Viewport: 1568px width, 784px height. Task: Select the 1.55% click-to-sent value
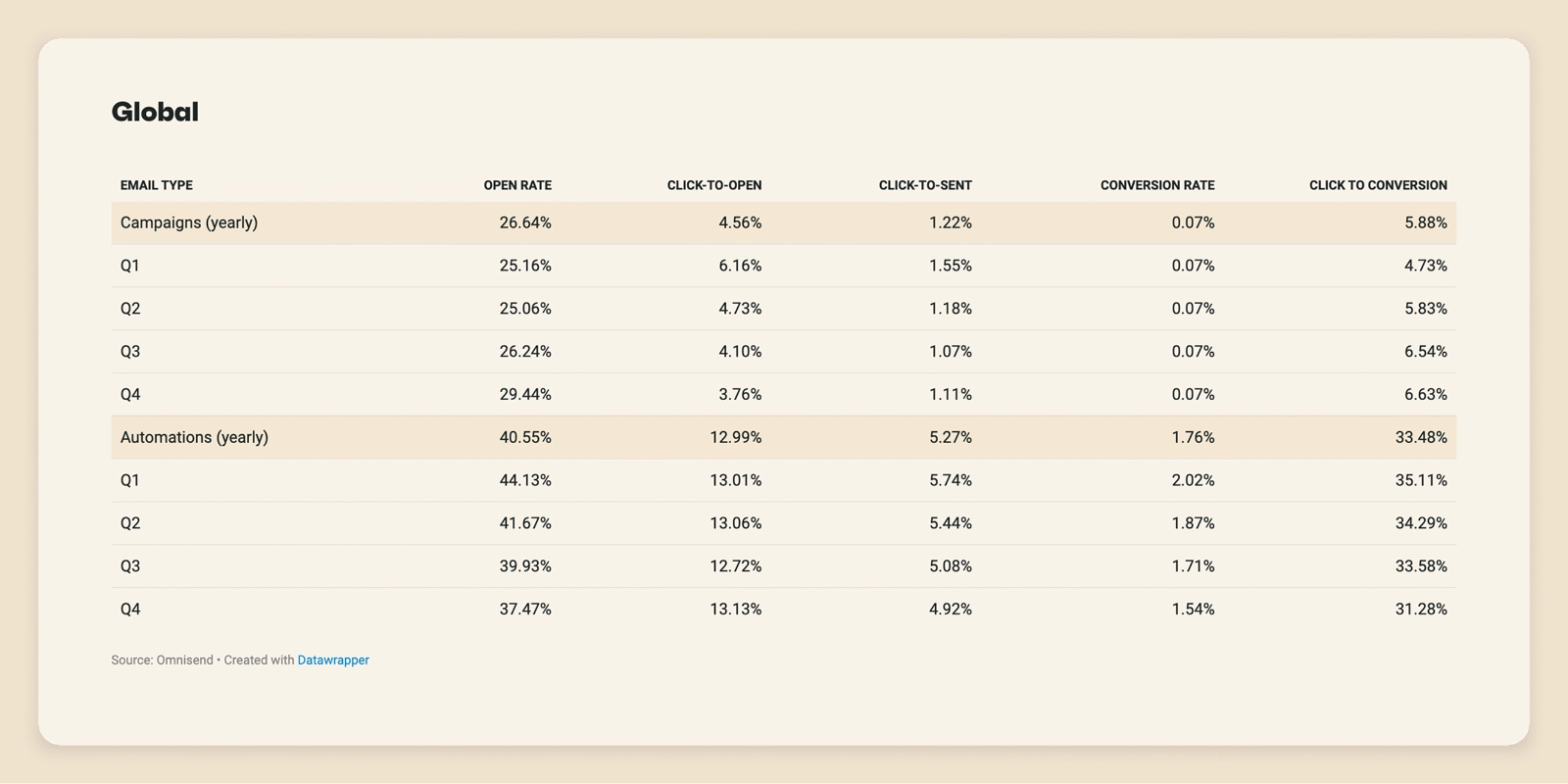(x=951, y=266)
